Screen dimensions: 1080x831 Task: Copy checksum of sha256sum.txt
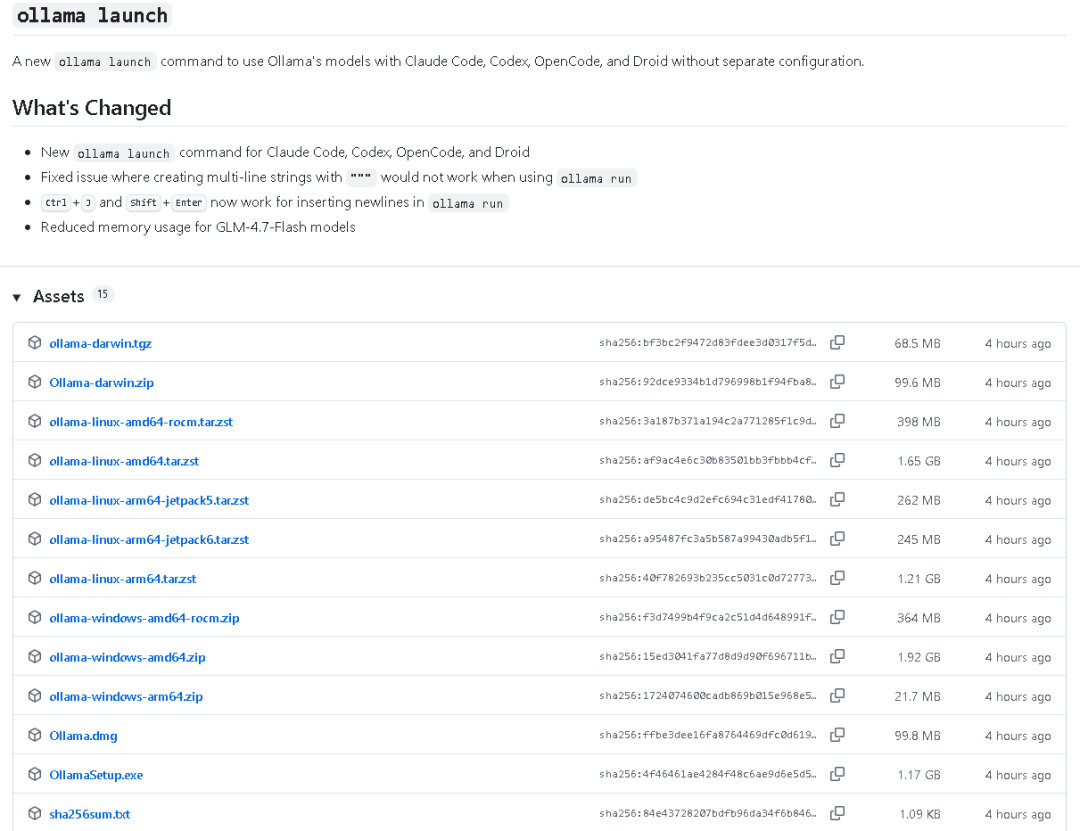(837, 813)
